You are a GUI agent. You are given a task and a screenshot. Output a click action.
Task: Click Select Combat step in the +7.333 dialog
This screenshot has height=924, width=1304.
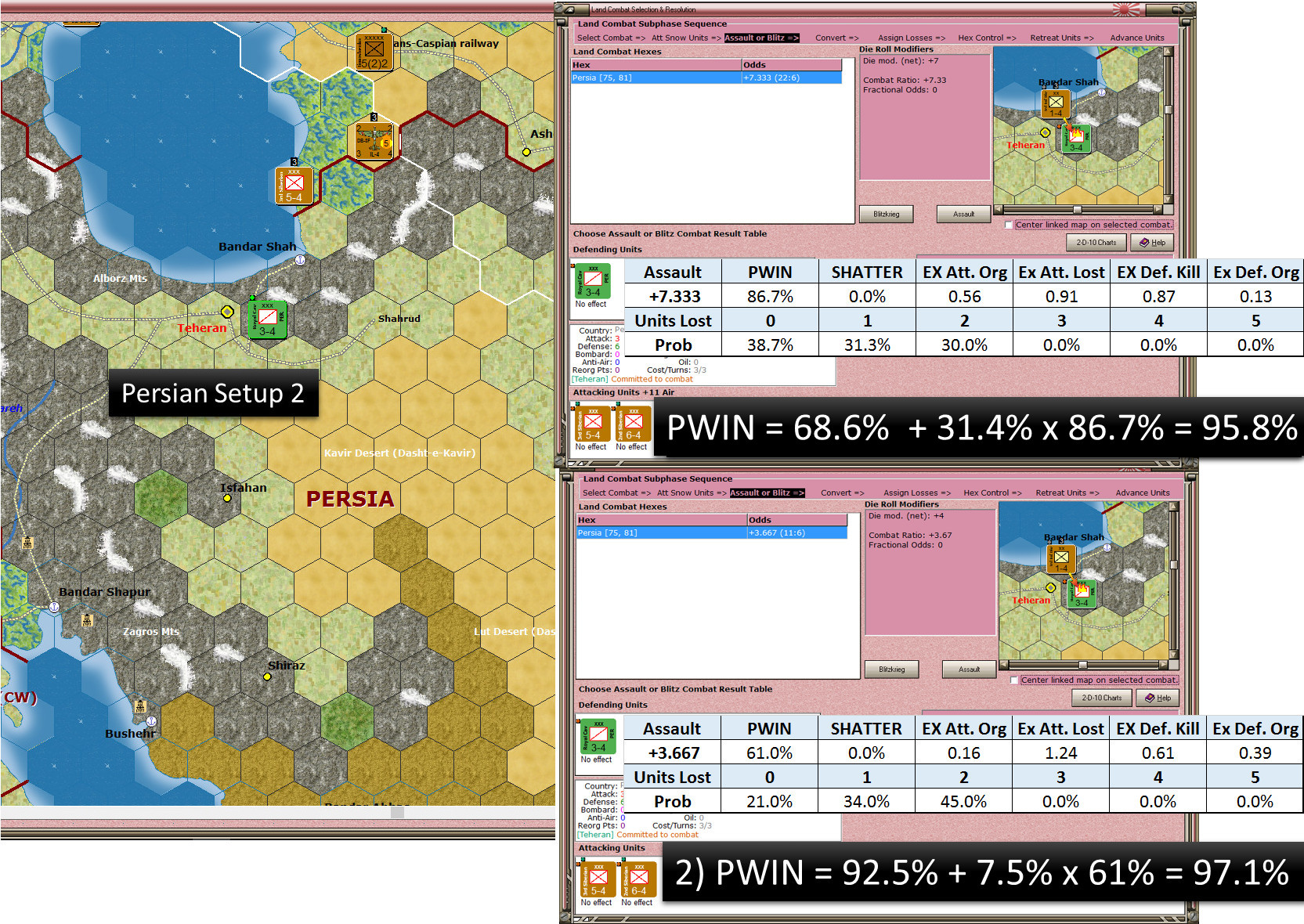click(x=611, y=38)
